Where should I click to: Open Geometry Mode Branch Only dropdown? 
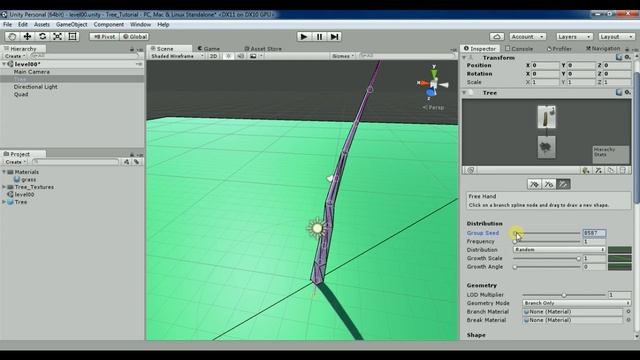tap(576, 303)
